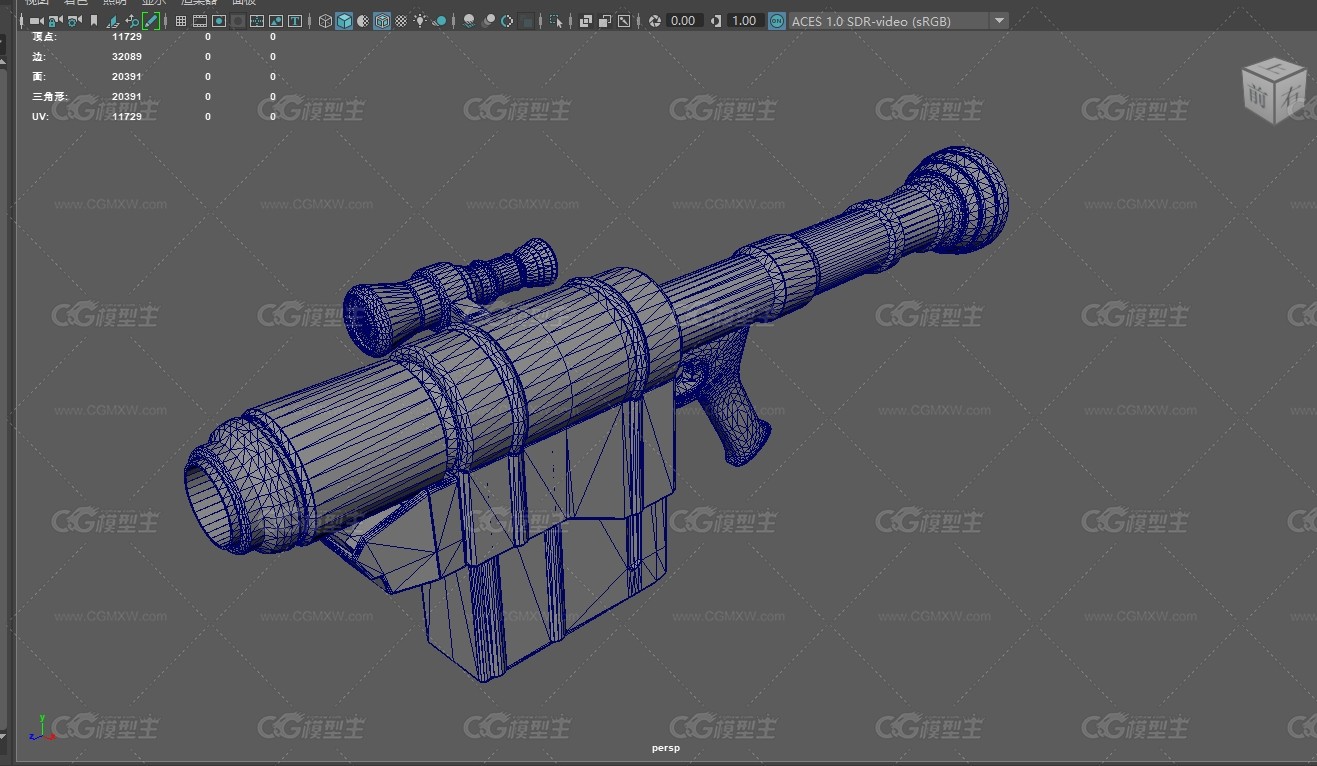Image resolution: width=1317 pixels, height=766 pixels.
Task: Click the View Cube's top face
Action: (x=1275, y=70)
